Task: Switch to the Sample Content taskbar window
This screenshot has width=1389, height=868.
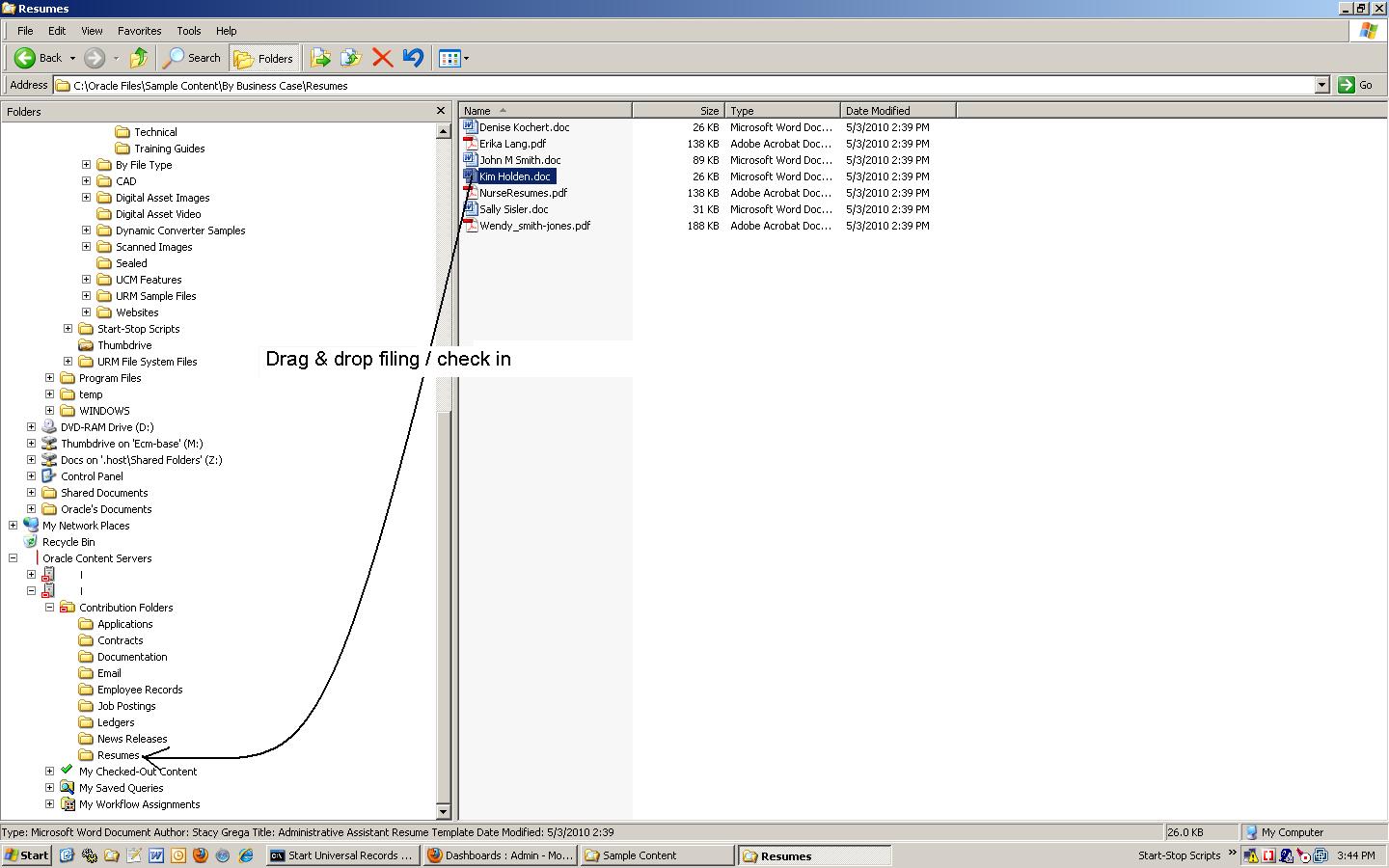Action: point(657,855)
